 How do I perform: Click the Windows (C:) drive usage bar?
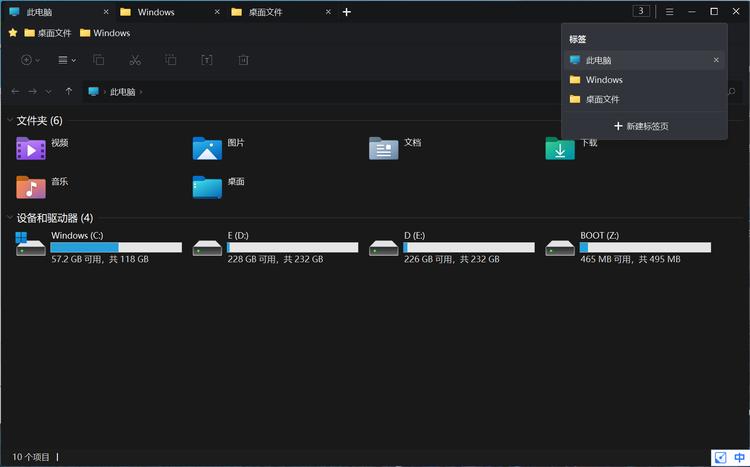(x=116, y=247)
